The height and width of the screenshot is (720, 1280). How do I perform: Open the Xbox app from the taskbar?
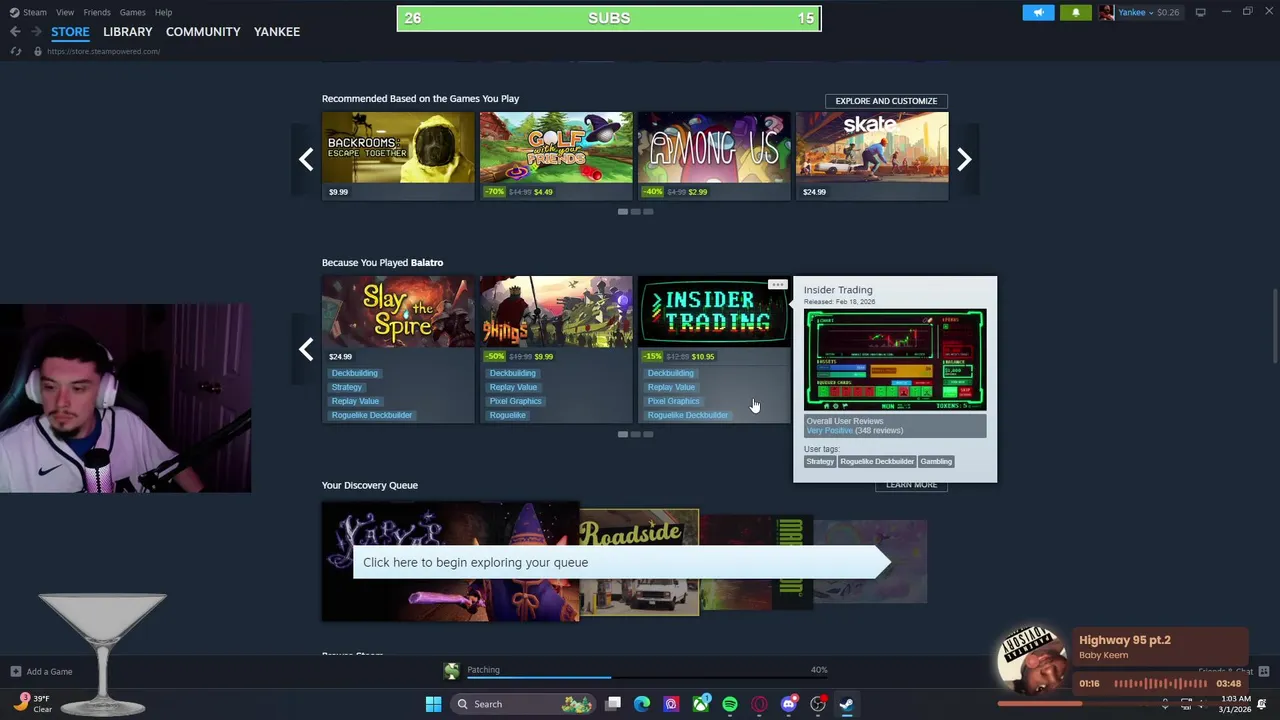[x=701, y=704]
